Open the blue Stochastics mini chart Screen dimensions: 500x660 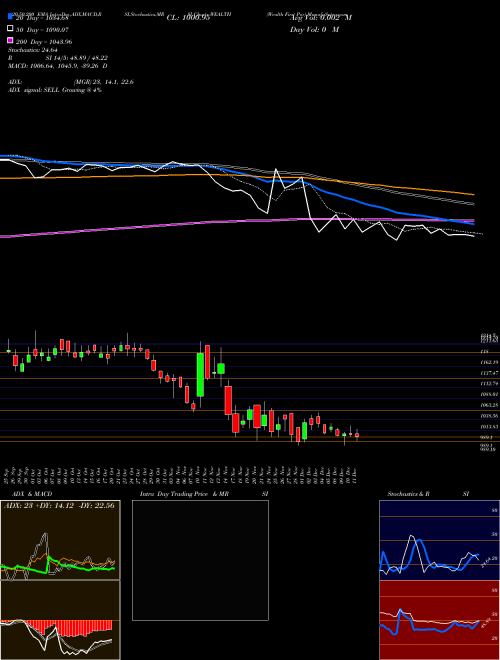pyautogui.click(x=439, y=540)
